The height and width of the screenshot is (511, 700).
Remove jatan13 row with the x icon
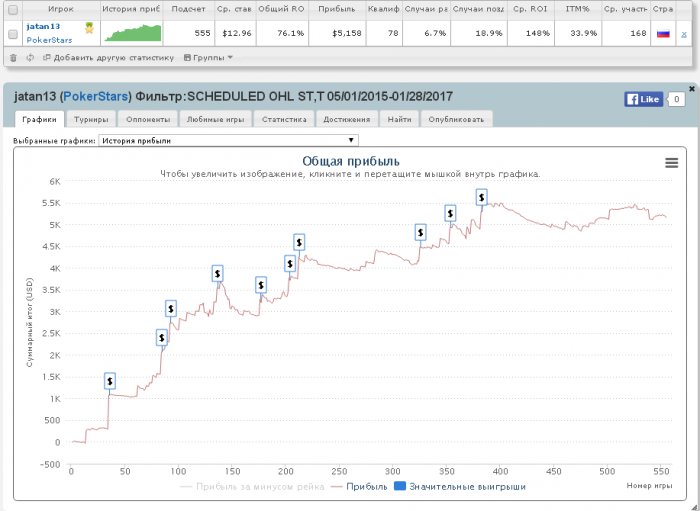click(683, 34)
